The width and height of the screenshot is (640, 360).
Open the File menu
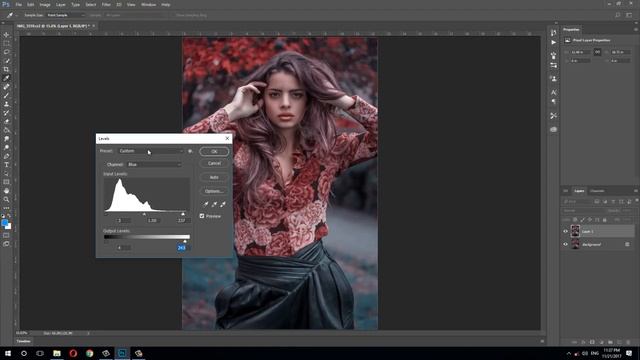19,4
